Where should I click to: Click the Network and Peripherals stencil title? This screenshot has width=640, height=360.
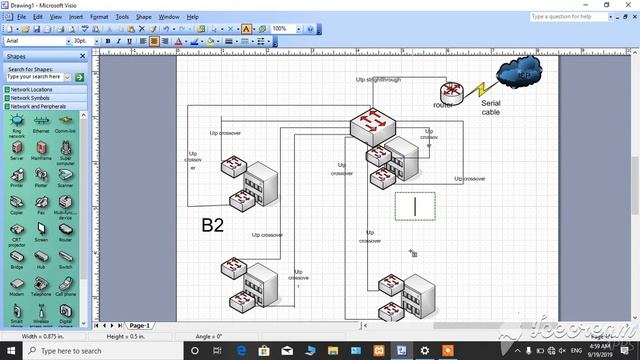[x=45, y=107]
